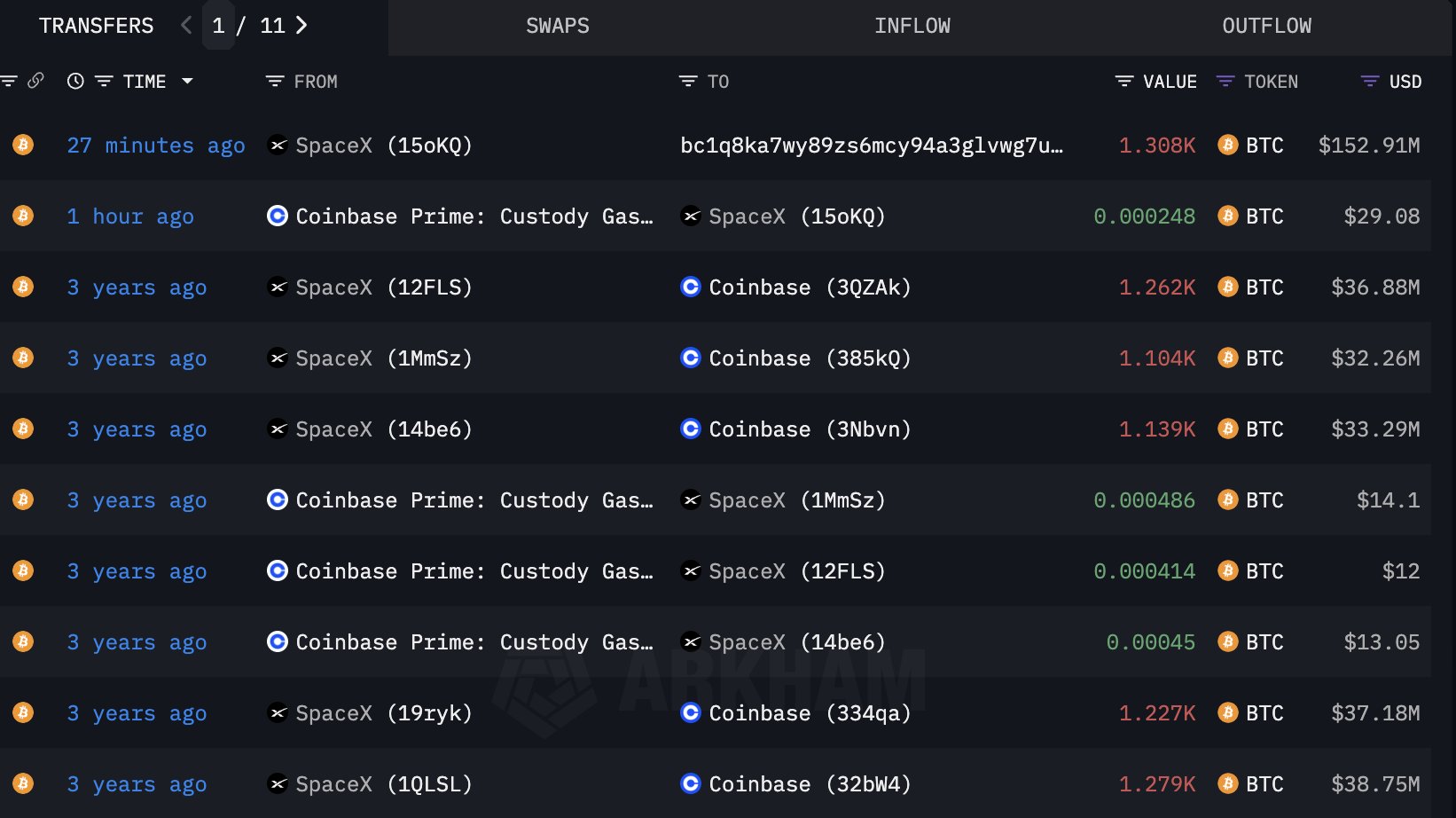The image size is (1456, 818).
Task: Toggle the TOKEN column filter
Action: click(x=1225, y=81)
